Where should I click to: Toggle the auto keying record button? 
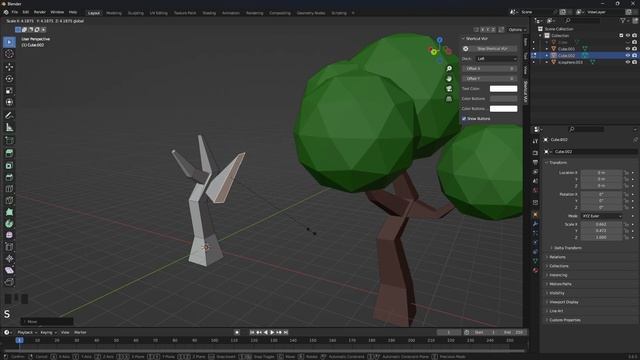pyautogui.click(x=237, y=332)
